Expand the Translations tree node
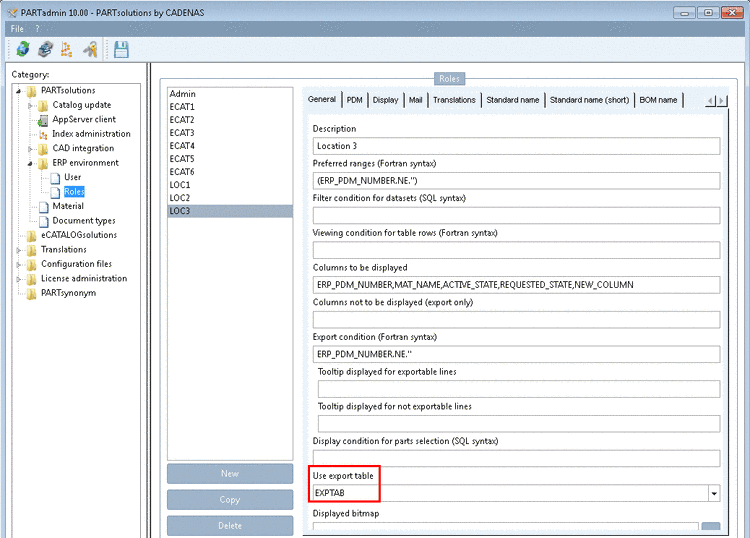The image size is (750, 538). tap(19, 250)
